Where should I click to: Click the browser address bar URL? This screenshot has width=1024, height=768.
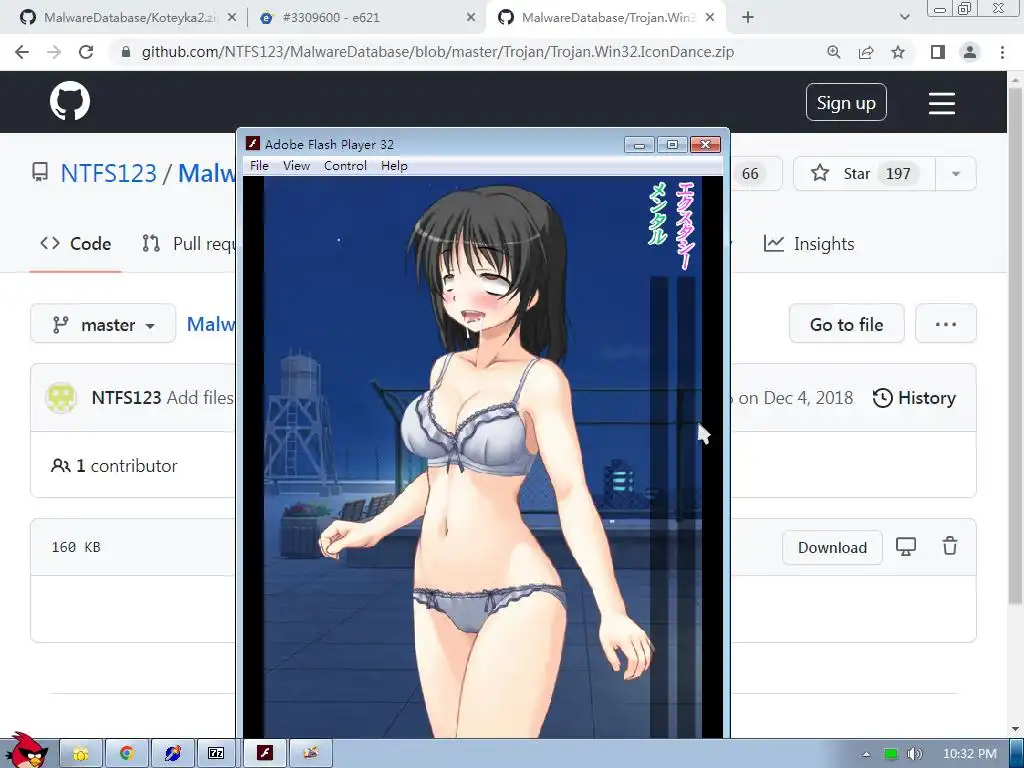click(438, 52)
